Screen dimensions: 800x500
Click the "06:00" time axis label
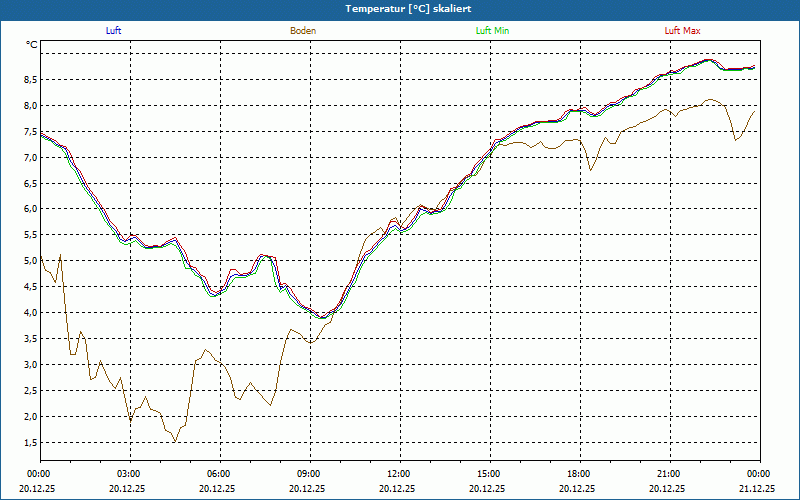[220, 474]
